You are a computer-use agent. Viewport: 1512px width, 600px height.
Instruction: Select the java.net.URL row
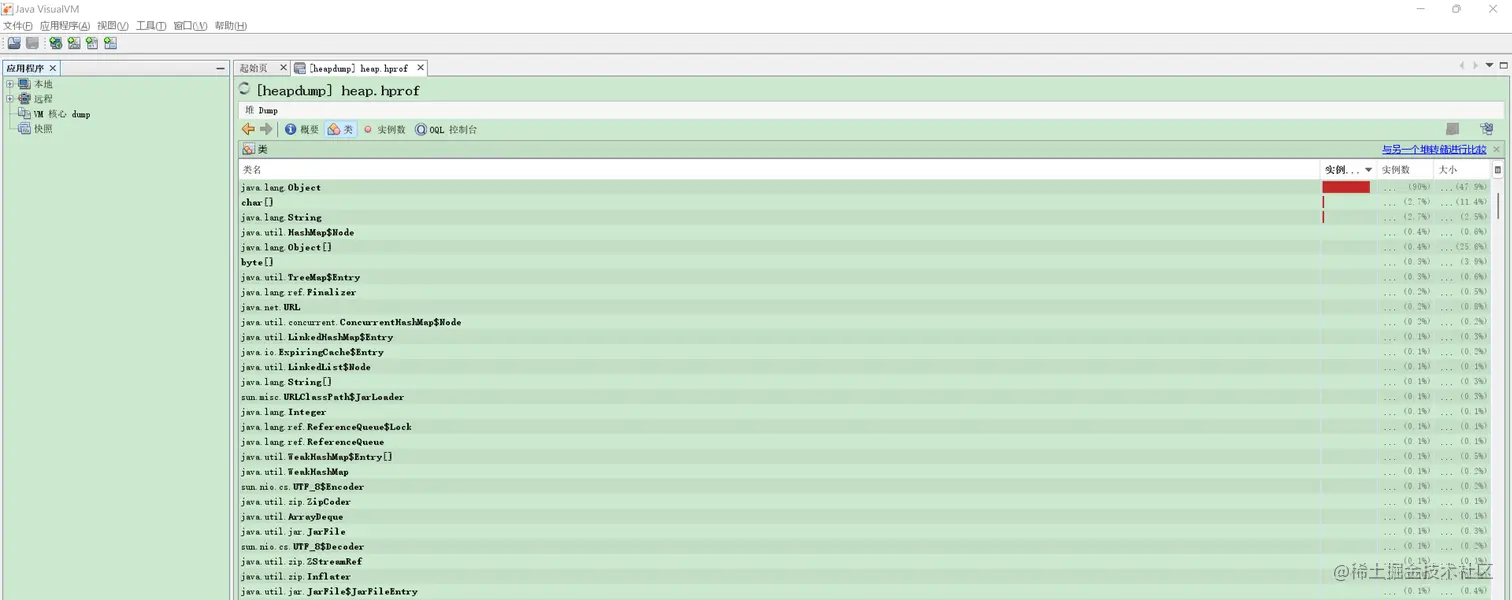pyautogui.click(x=865, y=307)
